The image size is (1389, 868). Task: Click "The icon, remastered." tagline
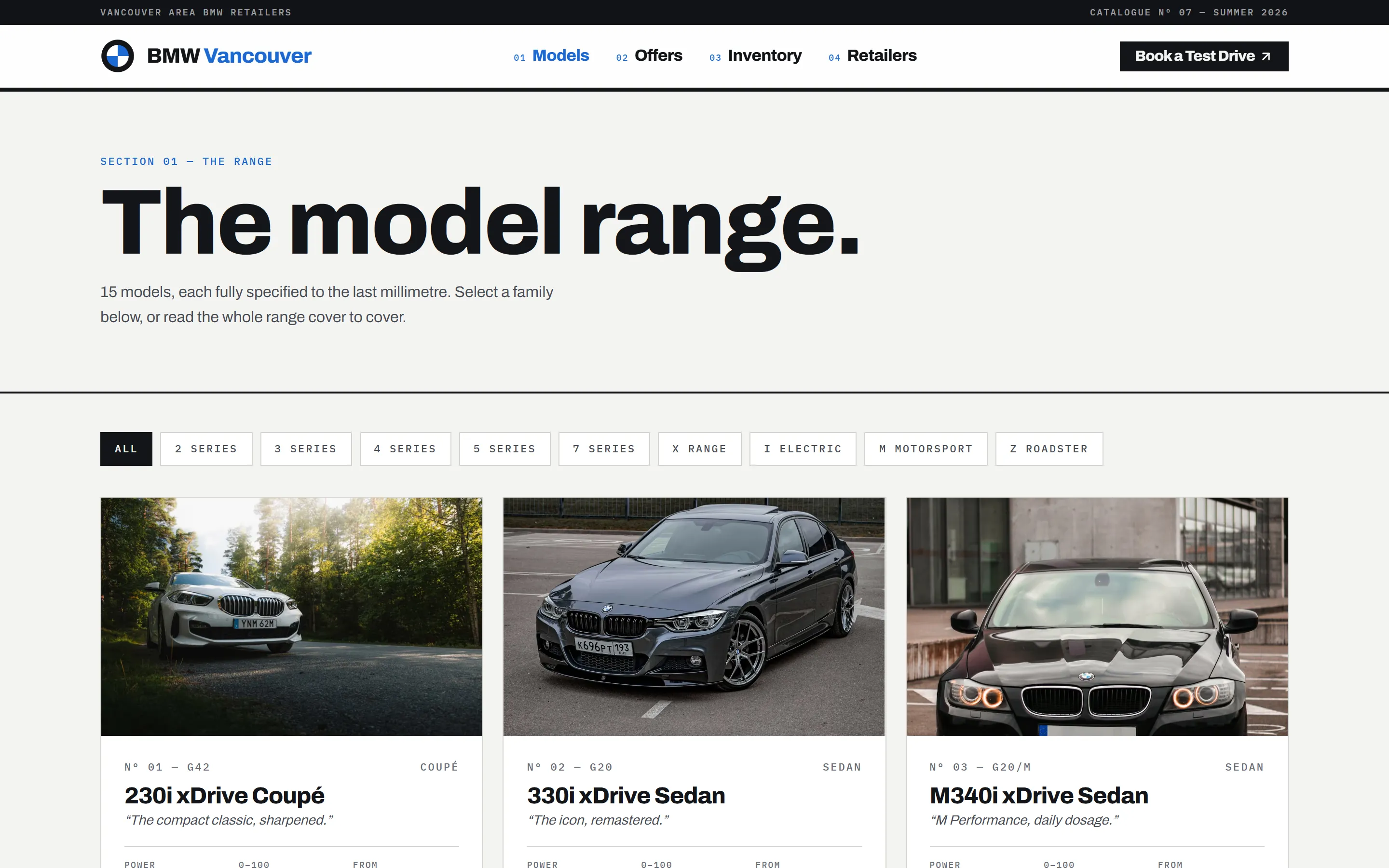(x=598, y=820)
